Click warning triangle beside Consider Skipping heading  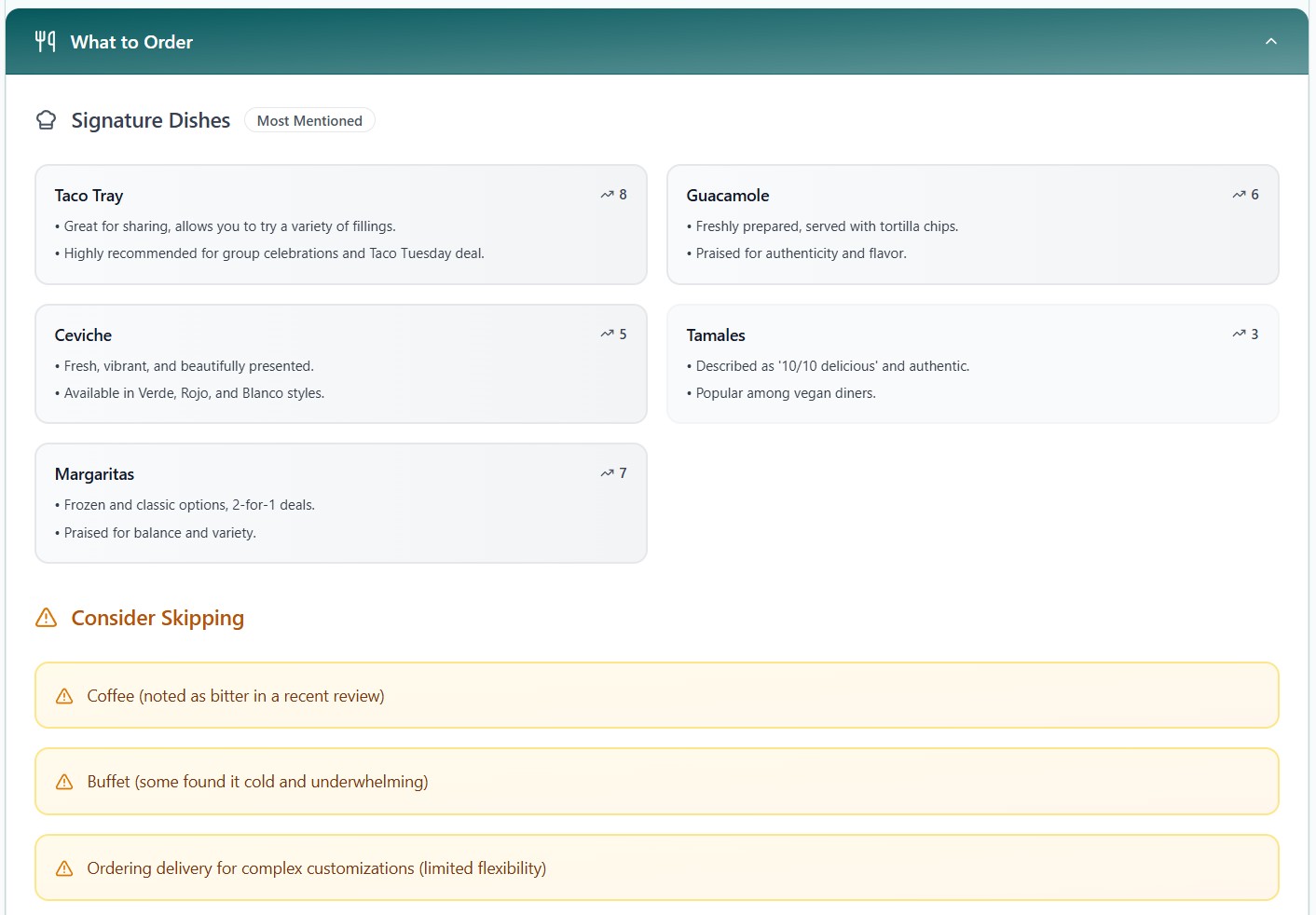point(46,618)
